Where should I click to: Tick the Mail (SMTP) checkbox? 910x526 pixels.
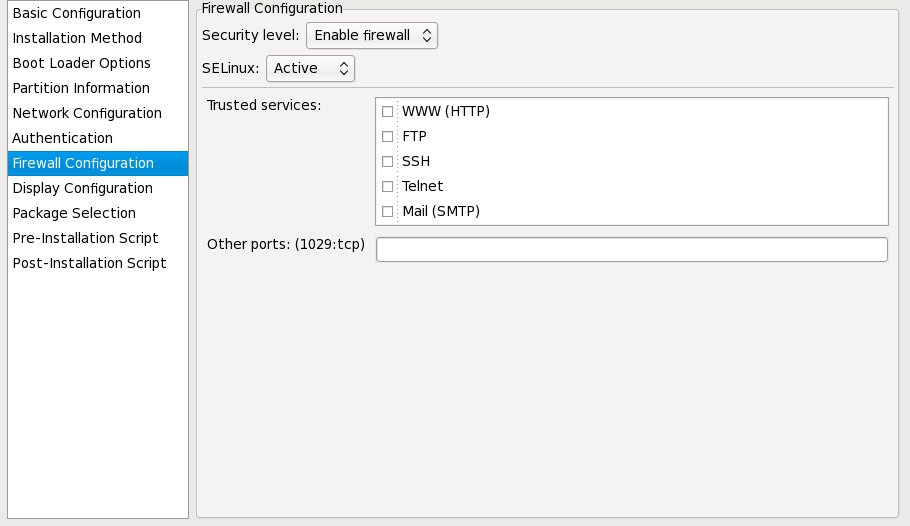tap(388, 211)
